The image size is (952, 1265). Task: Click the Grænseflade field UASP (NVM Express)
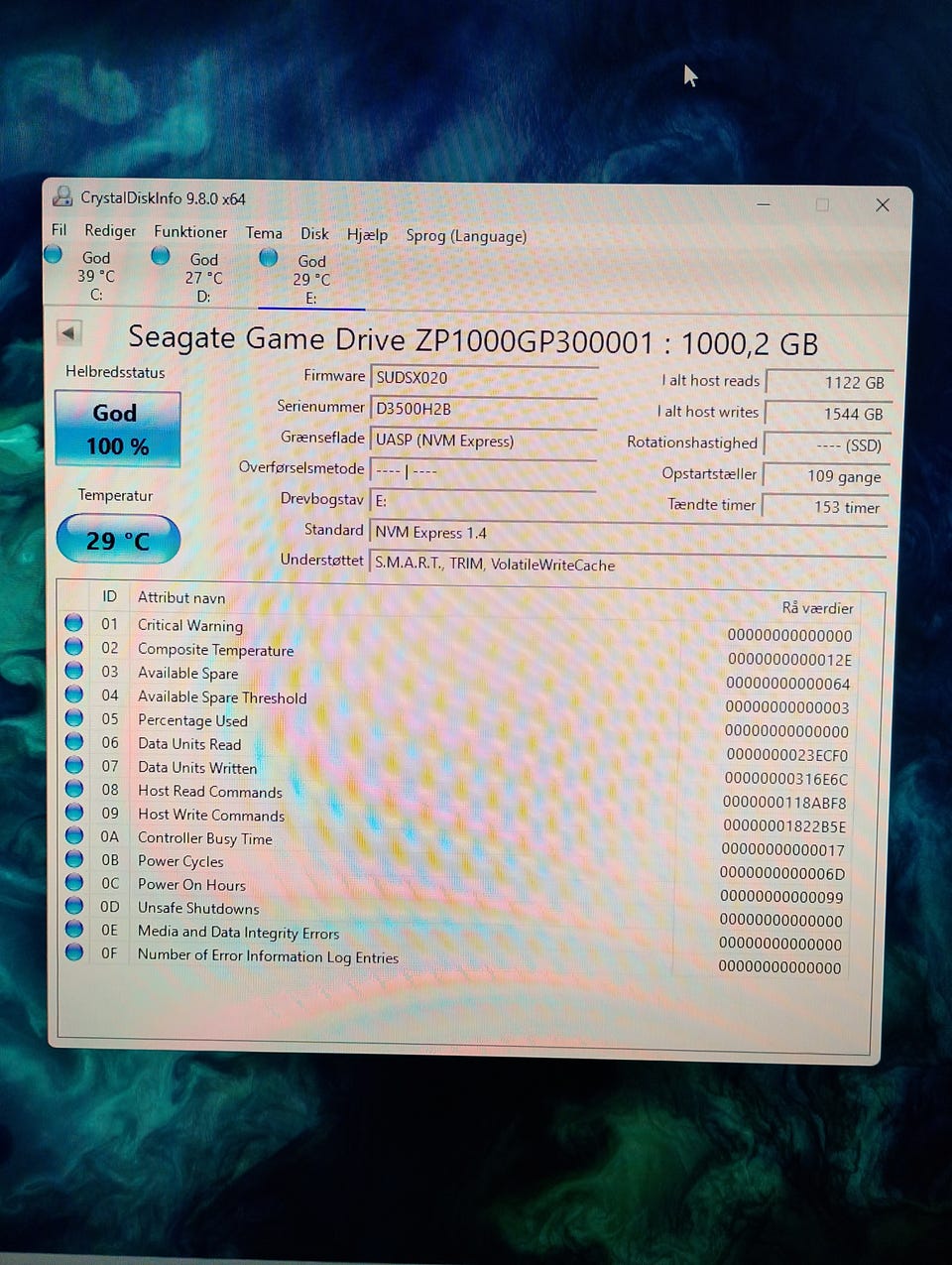pyautogui.click(x=483, y=440)
